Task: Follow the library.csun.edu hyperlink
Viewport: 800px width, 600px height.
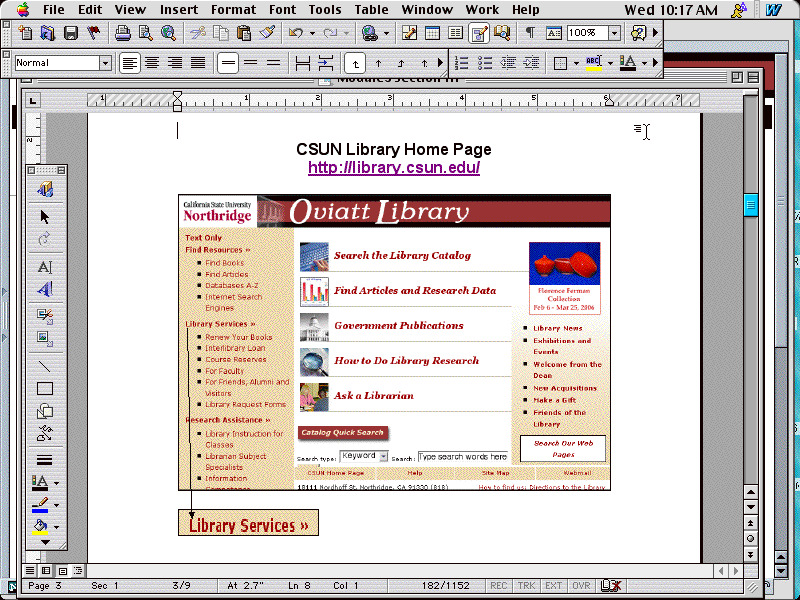Action: (x=394, y=167)
